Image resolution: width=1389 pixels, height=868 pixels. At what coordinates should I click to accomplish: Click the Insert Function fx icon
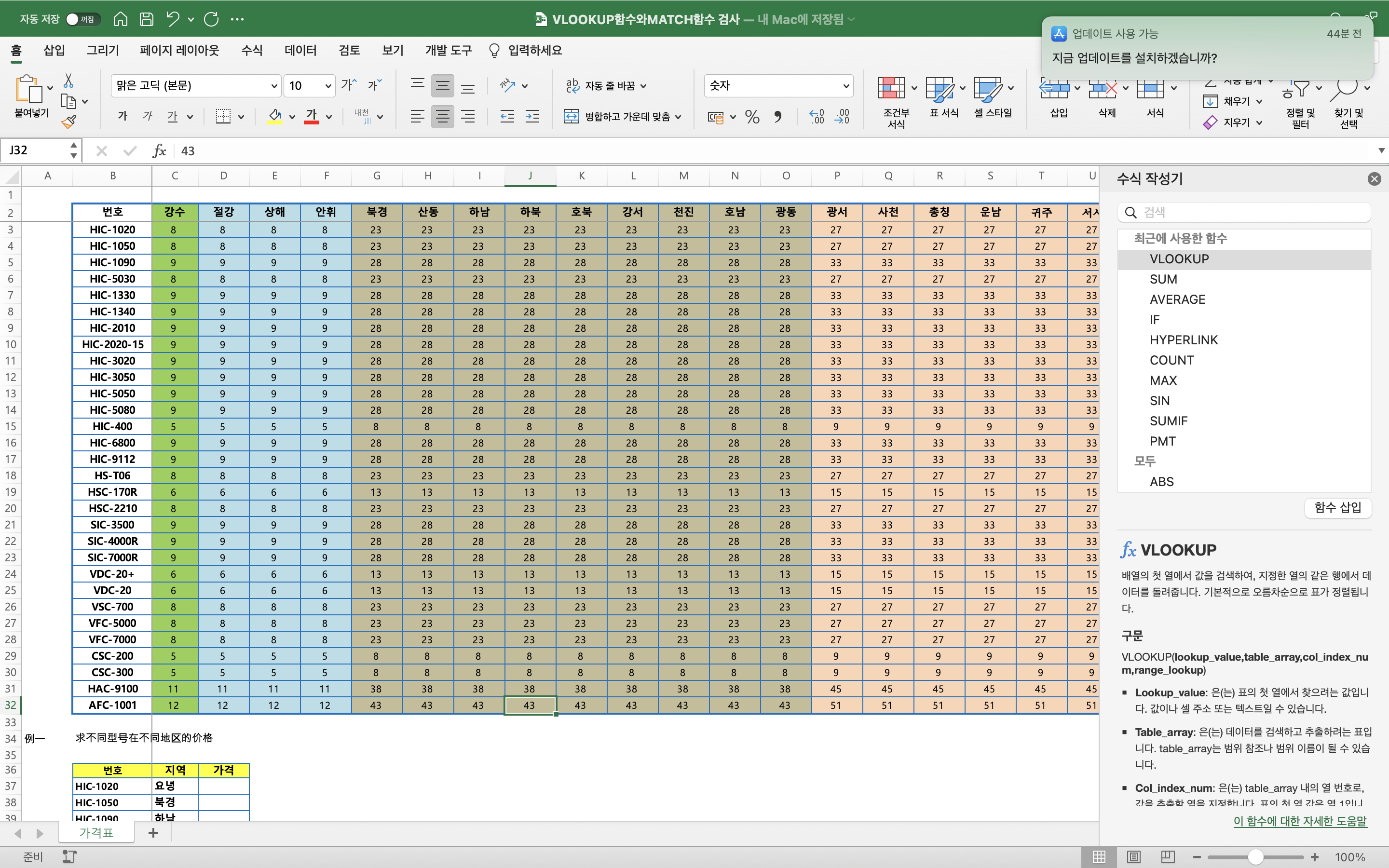click(x=159, y=150)
